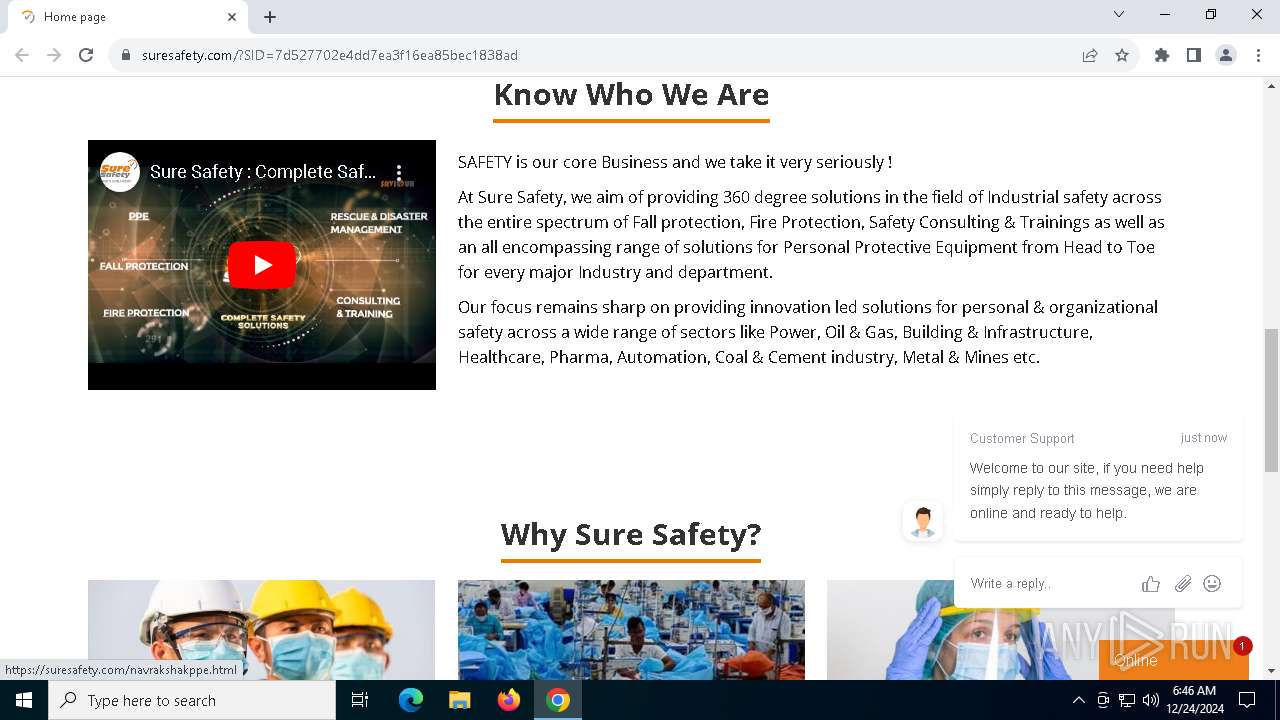Play the Sure Safety YouTube video
This screenshot has width=1280, height=720.
click(x=262, y=265)
